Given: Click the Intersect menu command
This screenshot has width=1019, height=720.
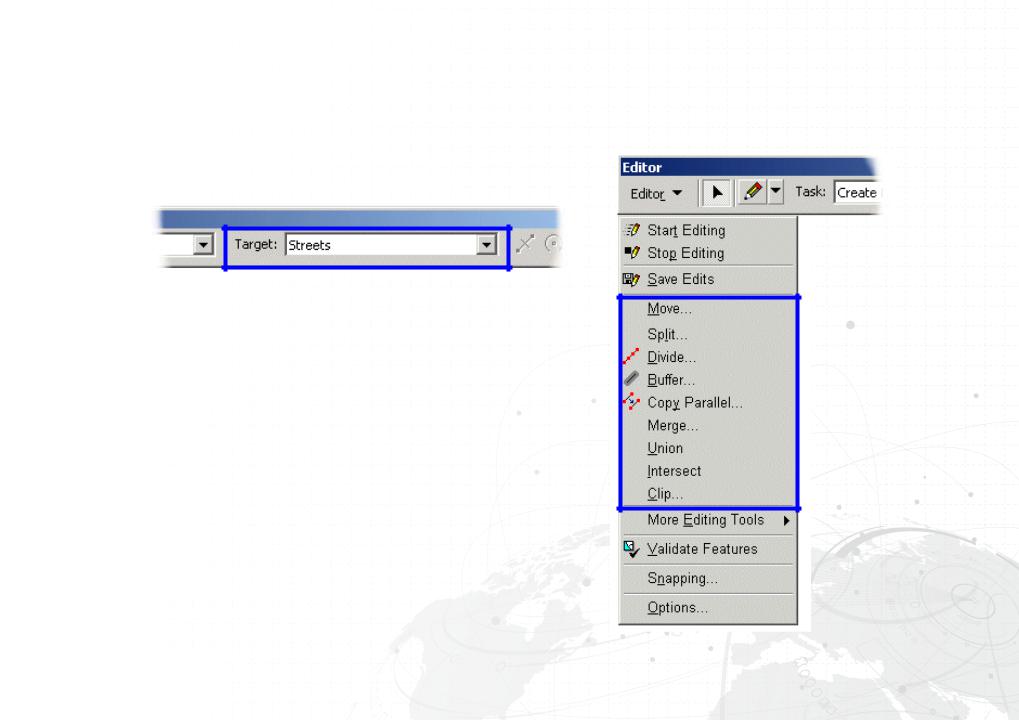Looking at the screenshot, I should tap(708, 471).
